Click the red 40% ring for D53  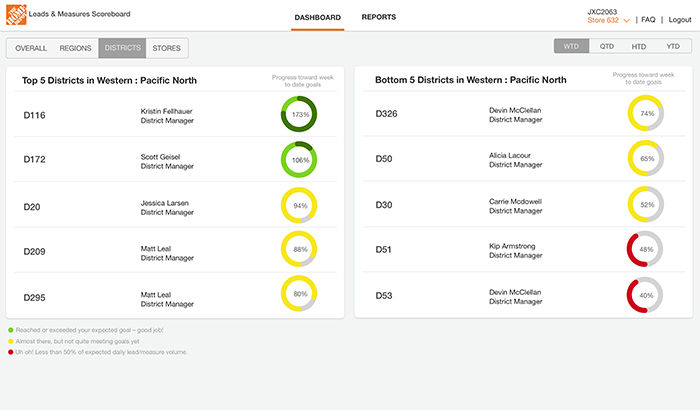(645, 295)
